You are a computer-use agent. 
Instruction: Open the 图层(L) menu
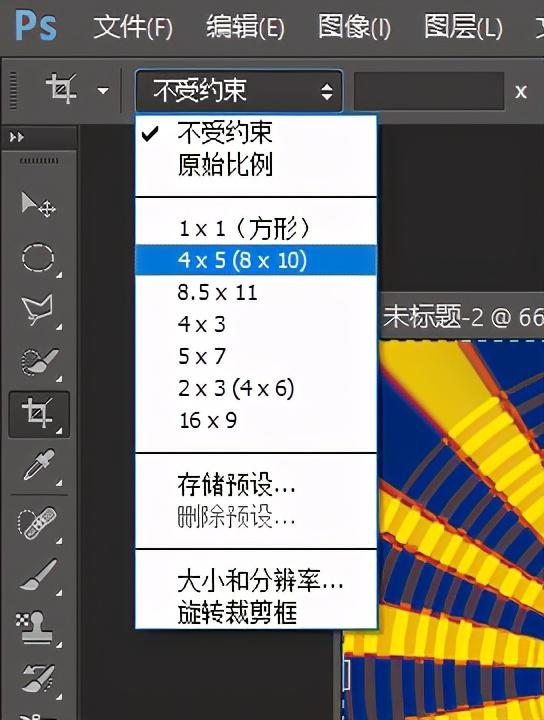click(x=463, y=27)
